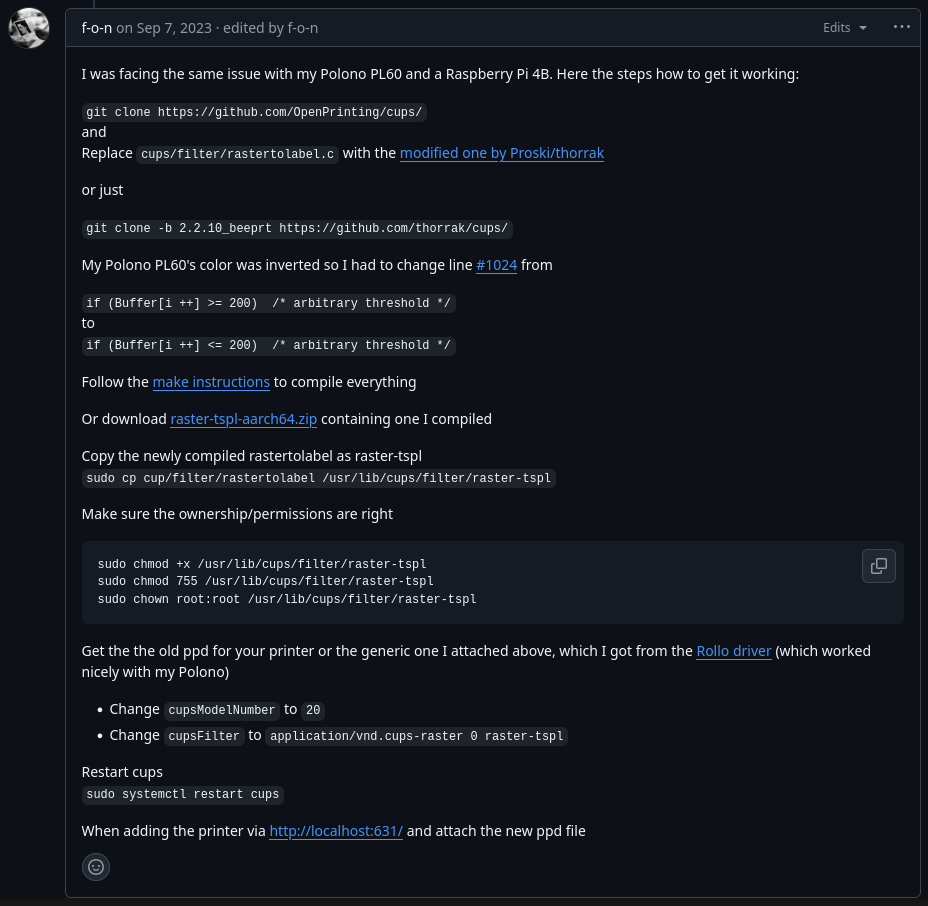Add an emoji reaction with the smiley icon
Image resolution: width=928 pixels, height=906 pixels.
[96, 867]
